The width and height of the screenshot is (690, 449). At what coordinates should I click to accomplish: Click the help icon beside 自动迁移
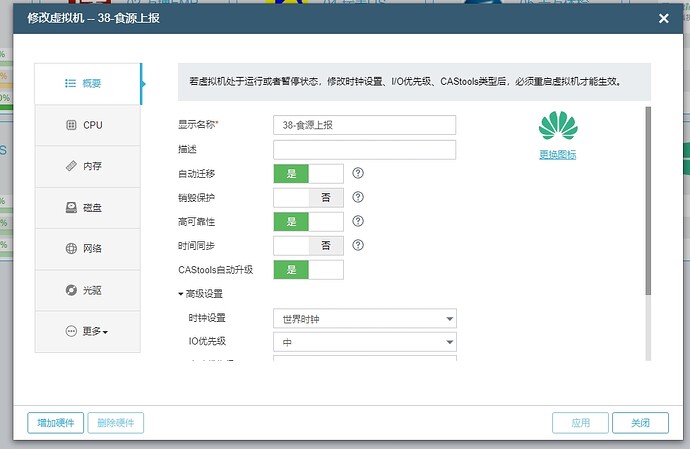click(358, 173)
